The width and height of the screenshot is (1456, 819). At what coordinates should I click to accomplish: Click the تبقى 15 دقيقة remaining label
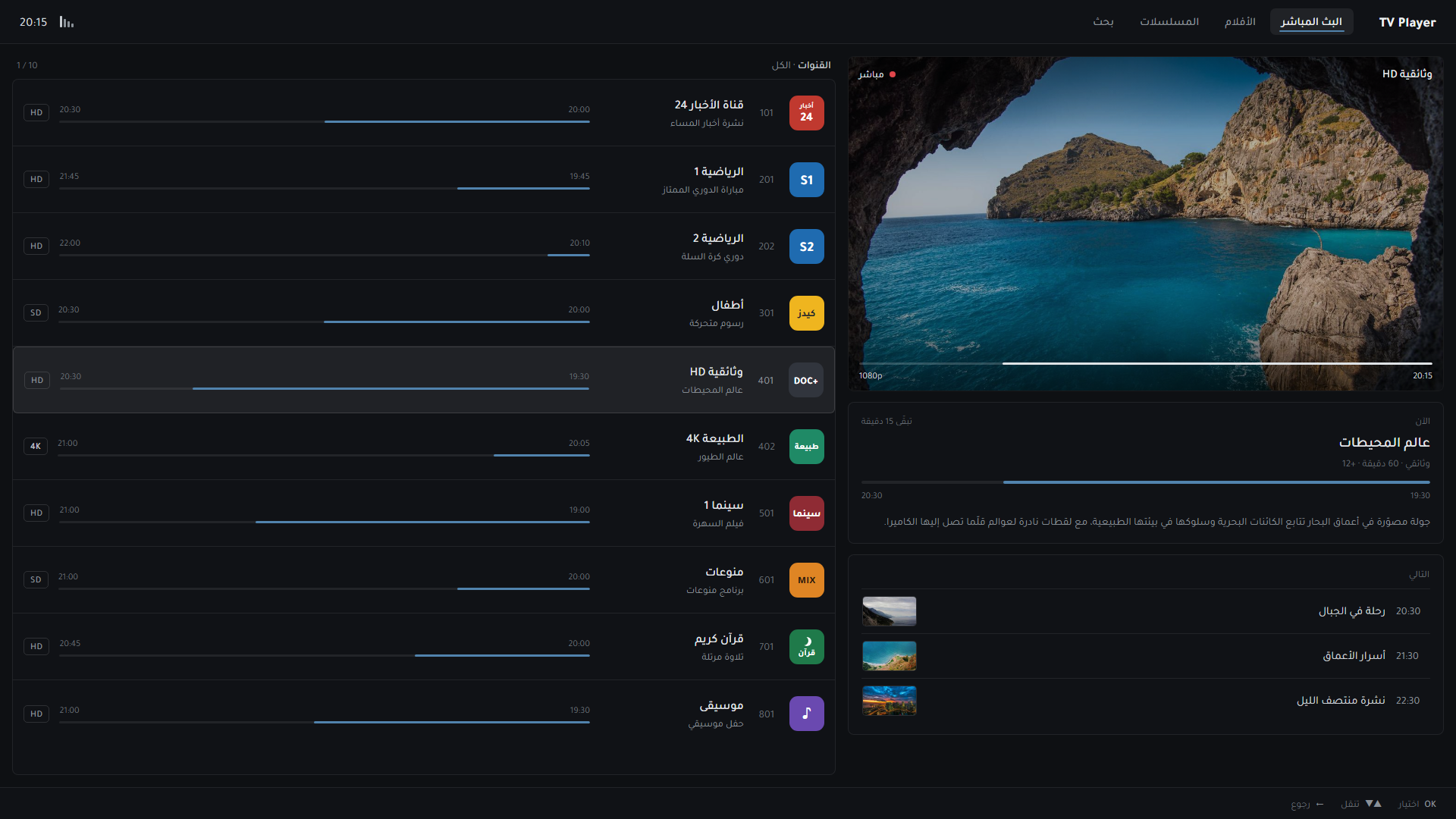coord(886,421)
